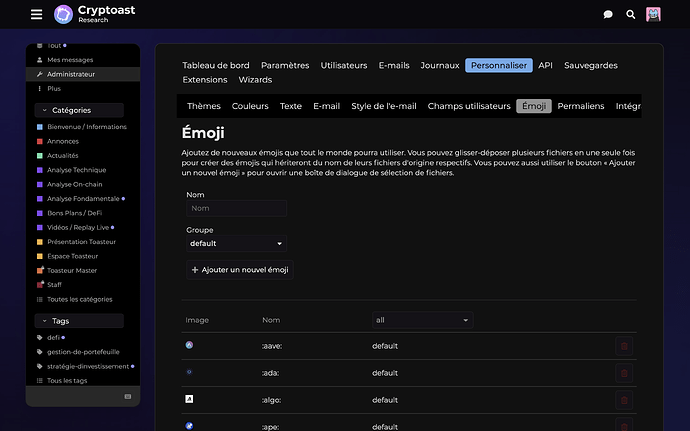Open the Wizards tab

point(255,80)
